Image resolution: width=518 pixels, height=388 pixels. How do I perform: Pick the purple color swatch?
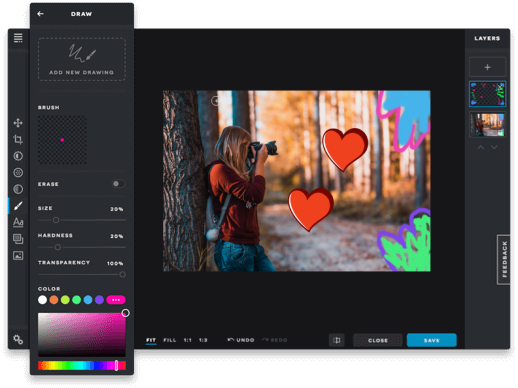(99, 300)
